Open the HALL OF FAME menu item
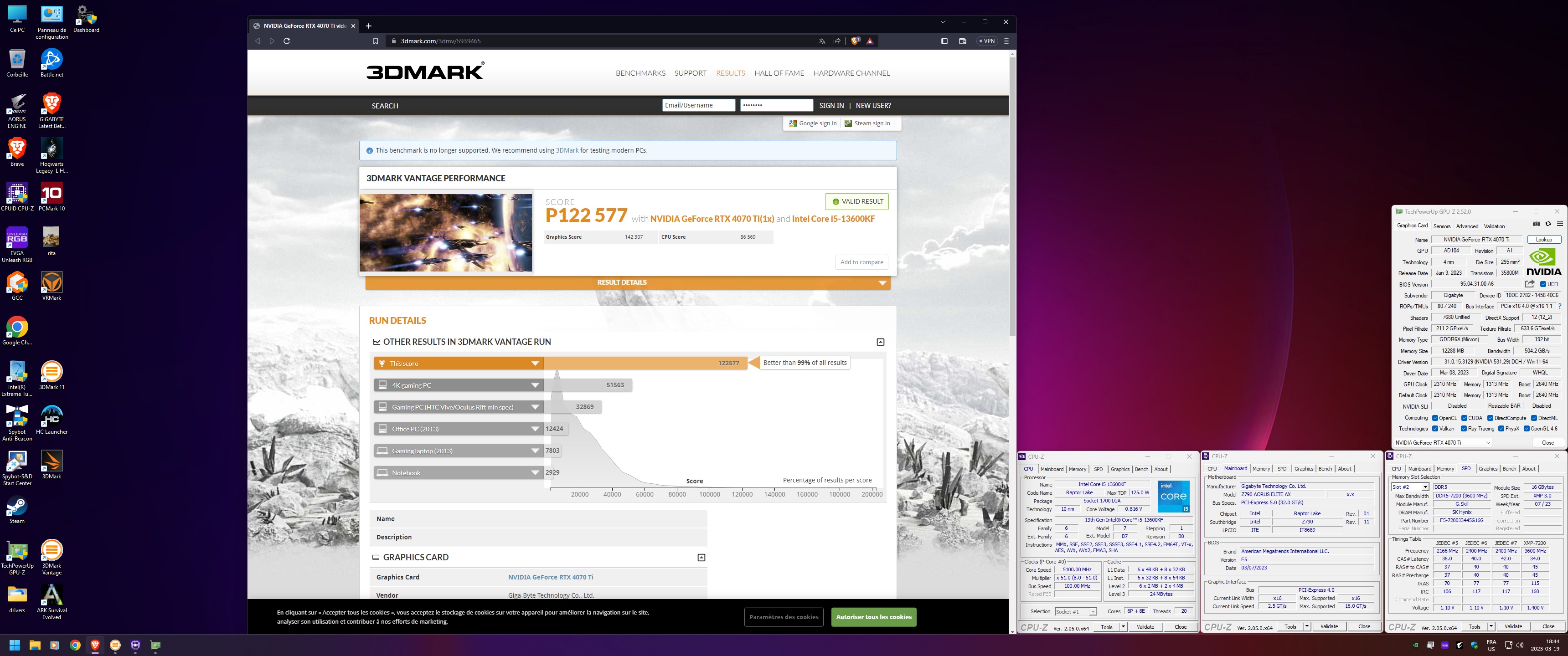 tap(779, 73)
